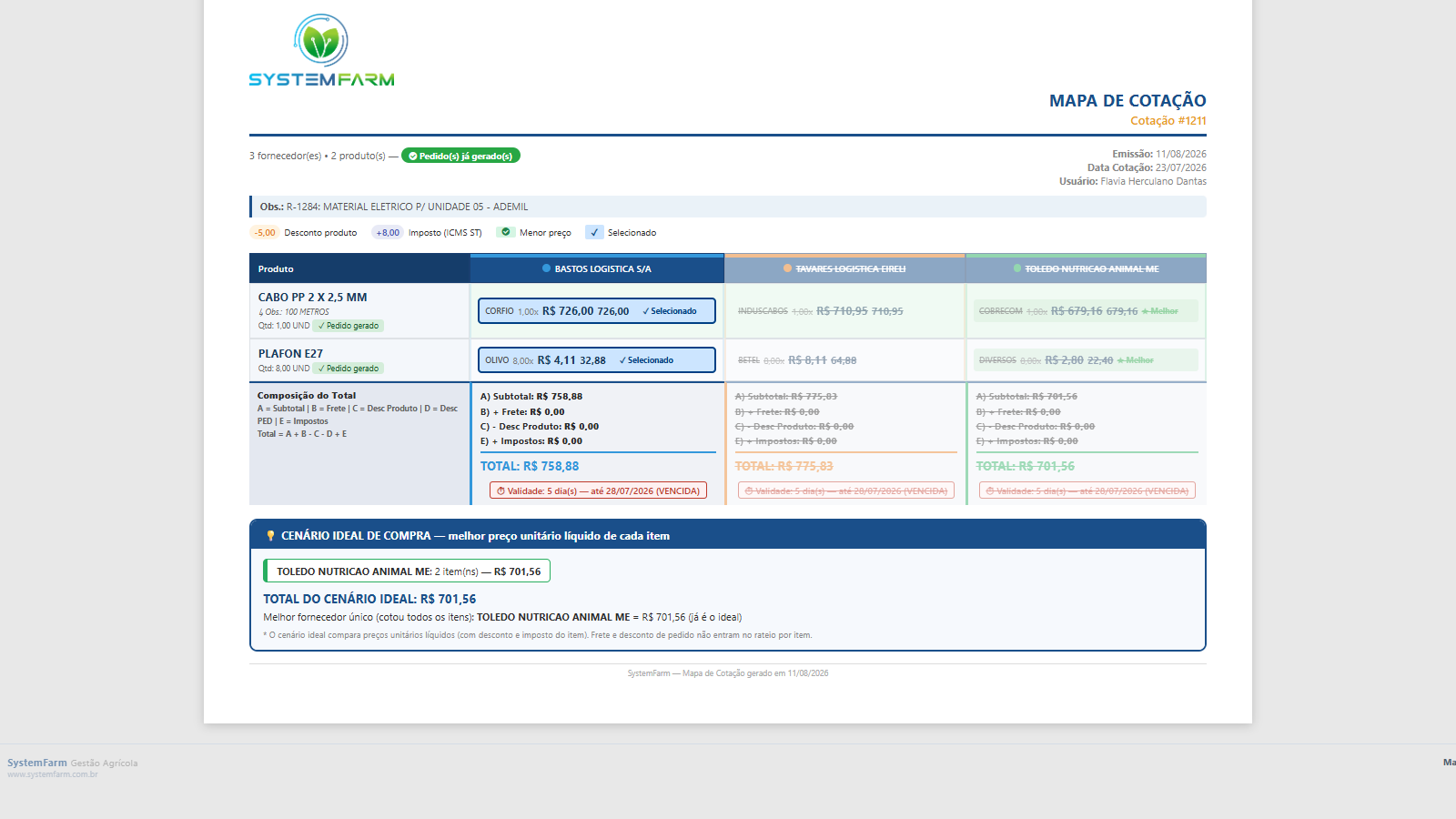Click the SystemFarm Gestão Agrícola footer label
The width and height of the screenshot is (1456, 819).
73,763
